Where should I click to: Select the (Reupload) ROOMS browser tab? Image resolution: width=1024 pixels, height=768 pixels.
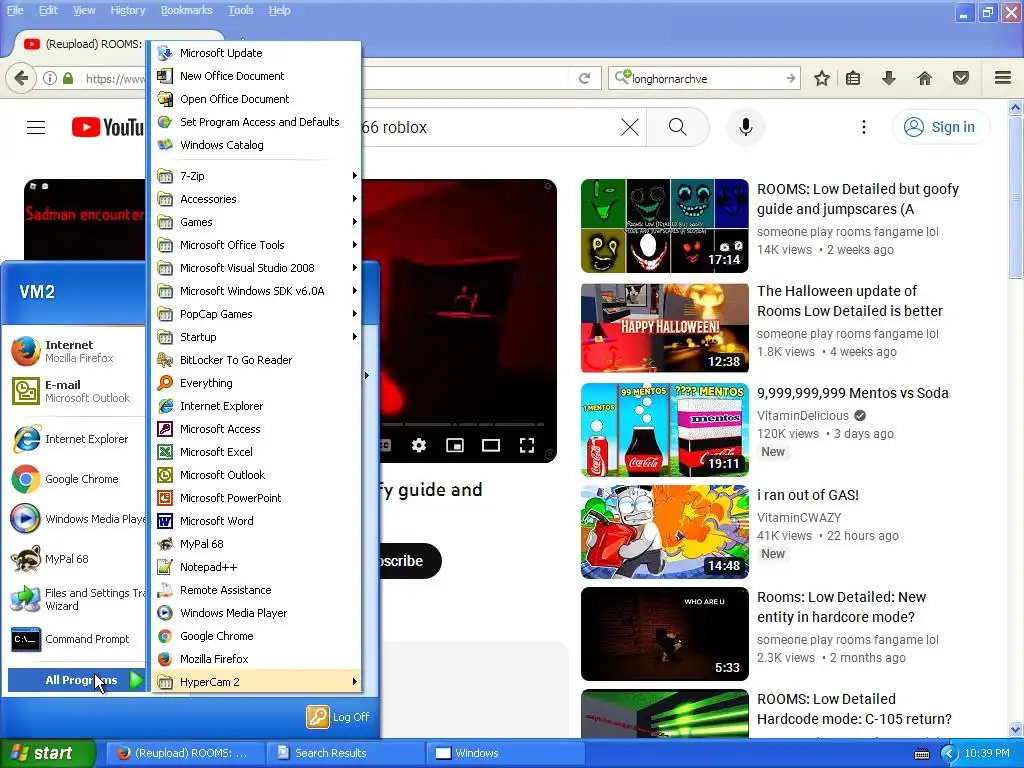point(83,44)
